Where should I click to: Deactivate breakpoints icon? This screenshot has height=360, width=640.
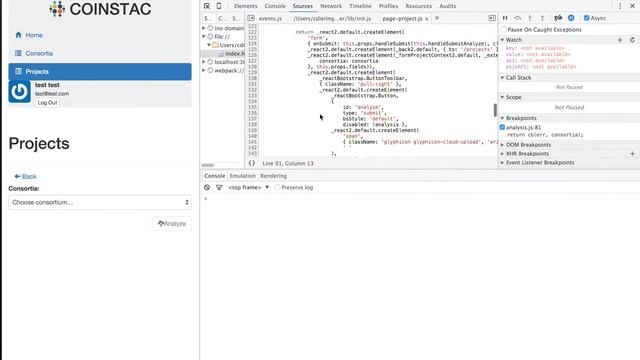tap(558, 18)
